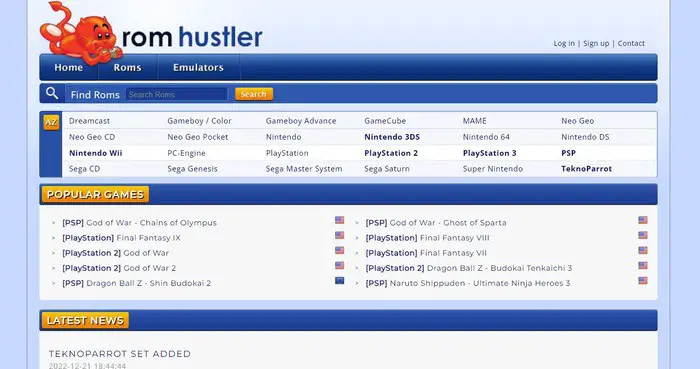Click the flag beside Final Fantasy IX
This screenshot has height=369, width=700.
(340, 235)
